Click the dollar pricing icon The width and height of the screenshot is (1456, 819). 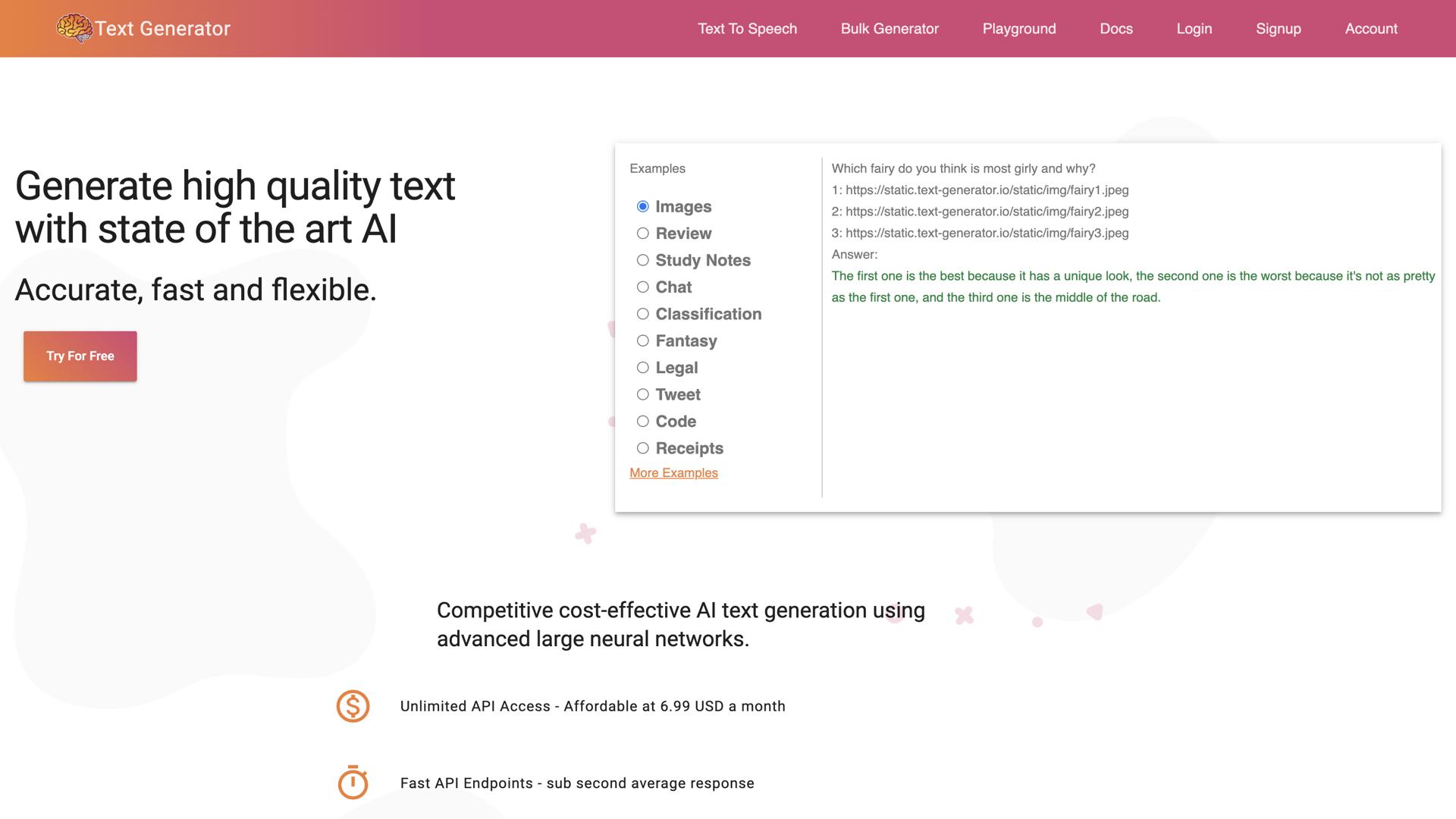pos(352,706)
